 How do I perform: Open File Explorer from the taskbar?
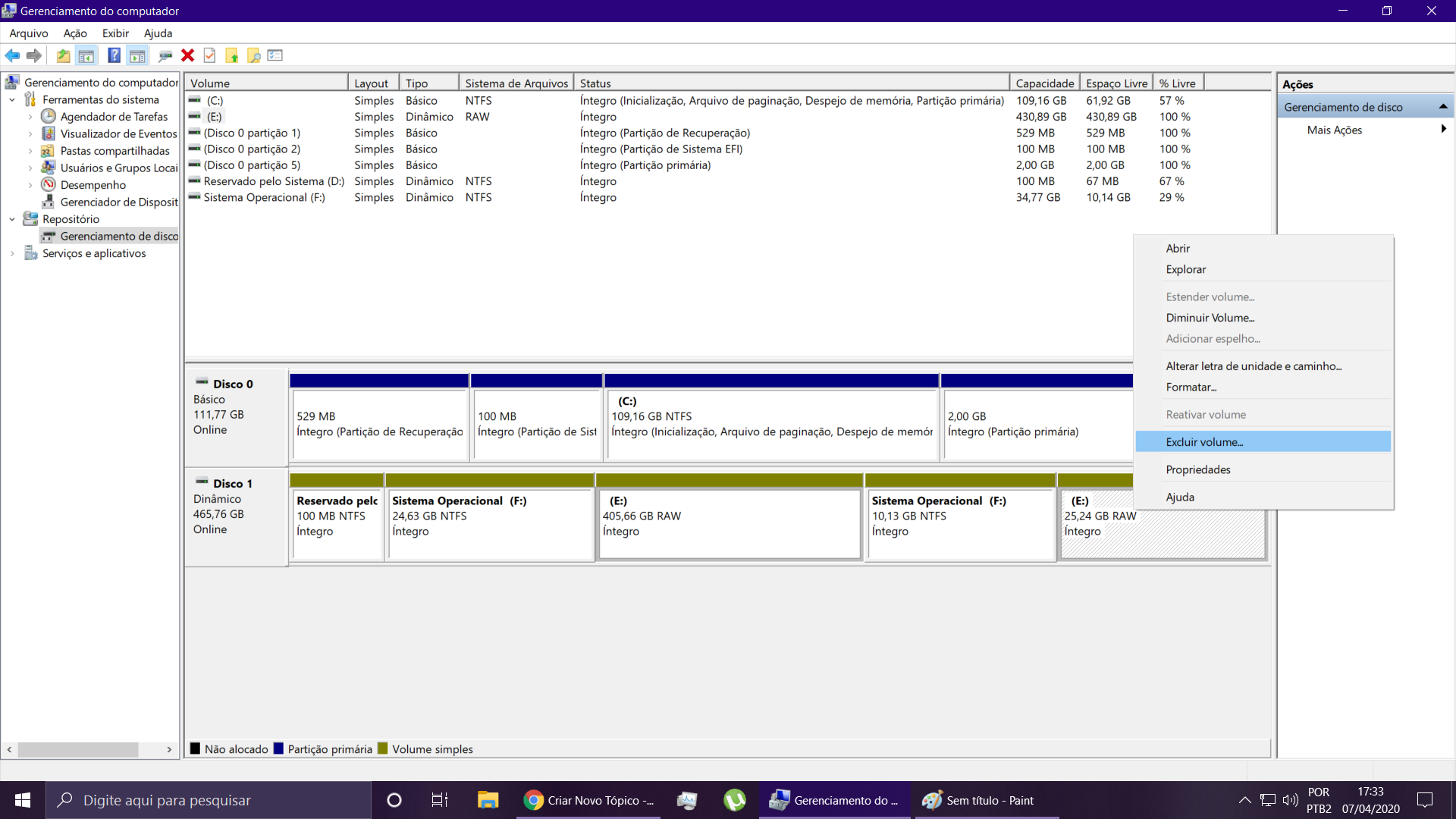click(x=488, y=800)
